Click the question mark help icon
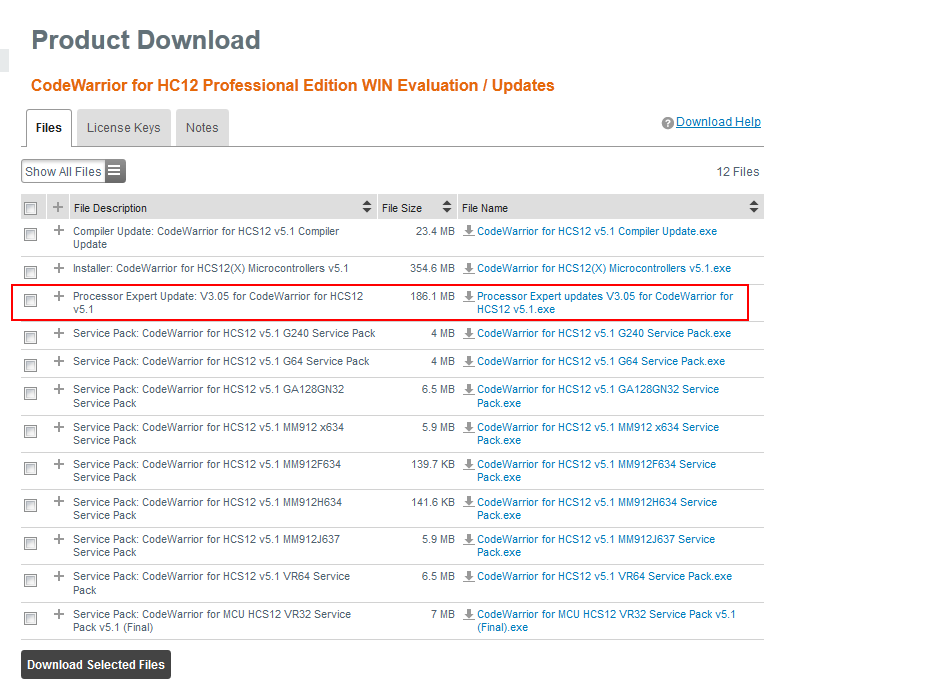The image size is (934, 685). click(667, 123)
